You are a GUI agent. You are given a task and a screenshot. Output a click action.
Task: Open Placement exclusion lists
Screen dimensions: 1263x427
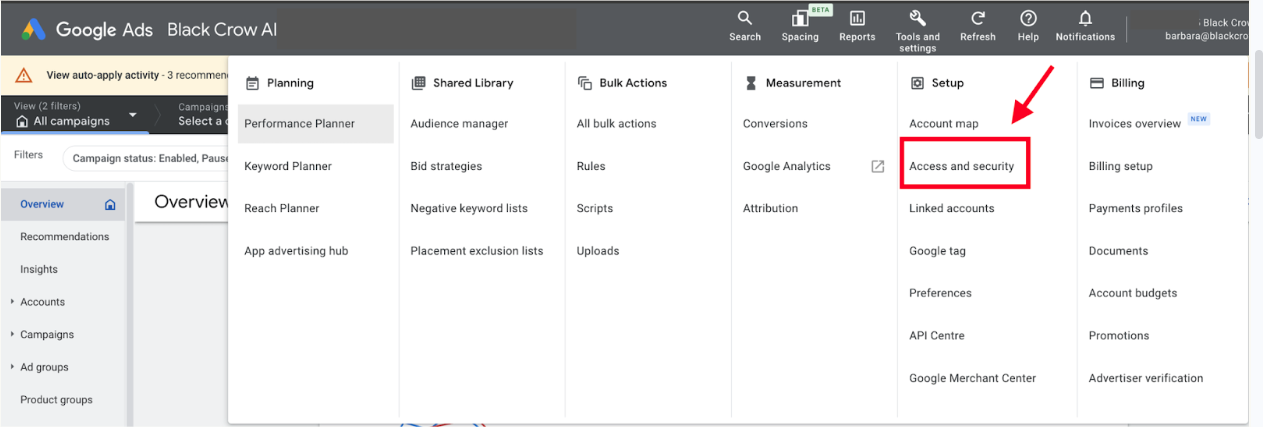tap(477, 251)
